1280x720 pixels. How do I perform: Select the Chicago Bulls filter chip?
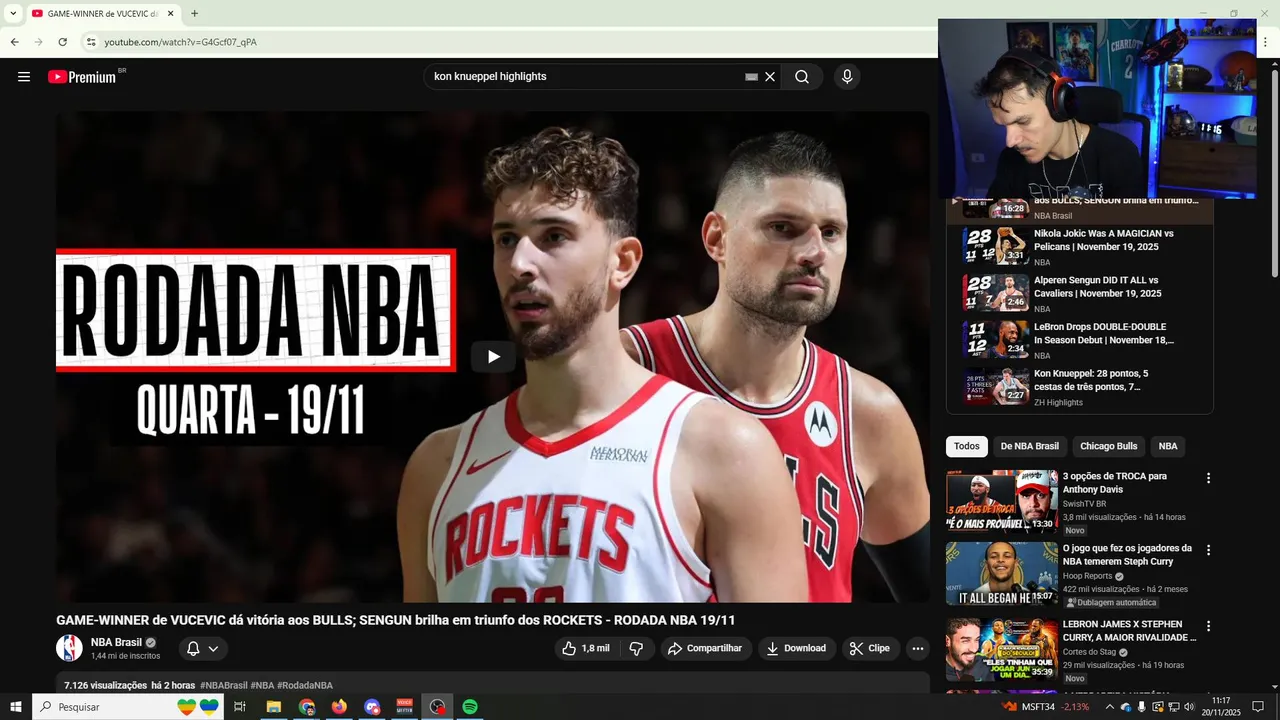coord(1109,446)
